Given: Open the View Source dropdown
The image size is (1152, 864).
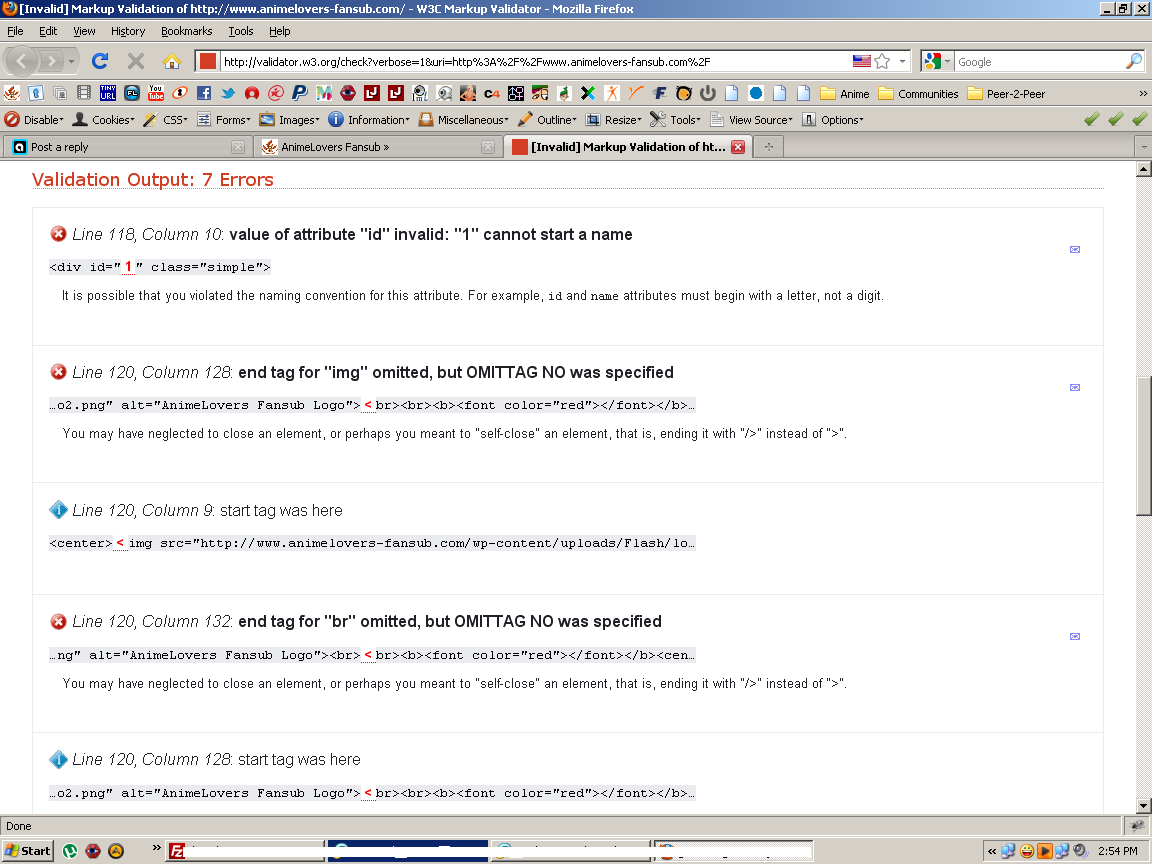Looking at the screenshot, I should [751, 120].
